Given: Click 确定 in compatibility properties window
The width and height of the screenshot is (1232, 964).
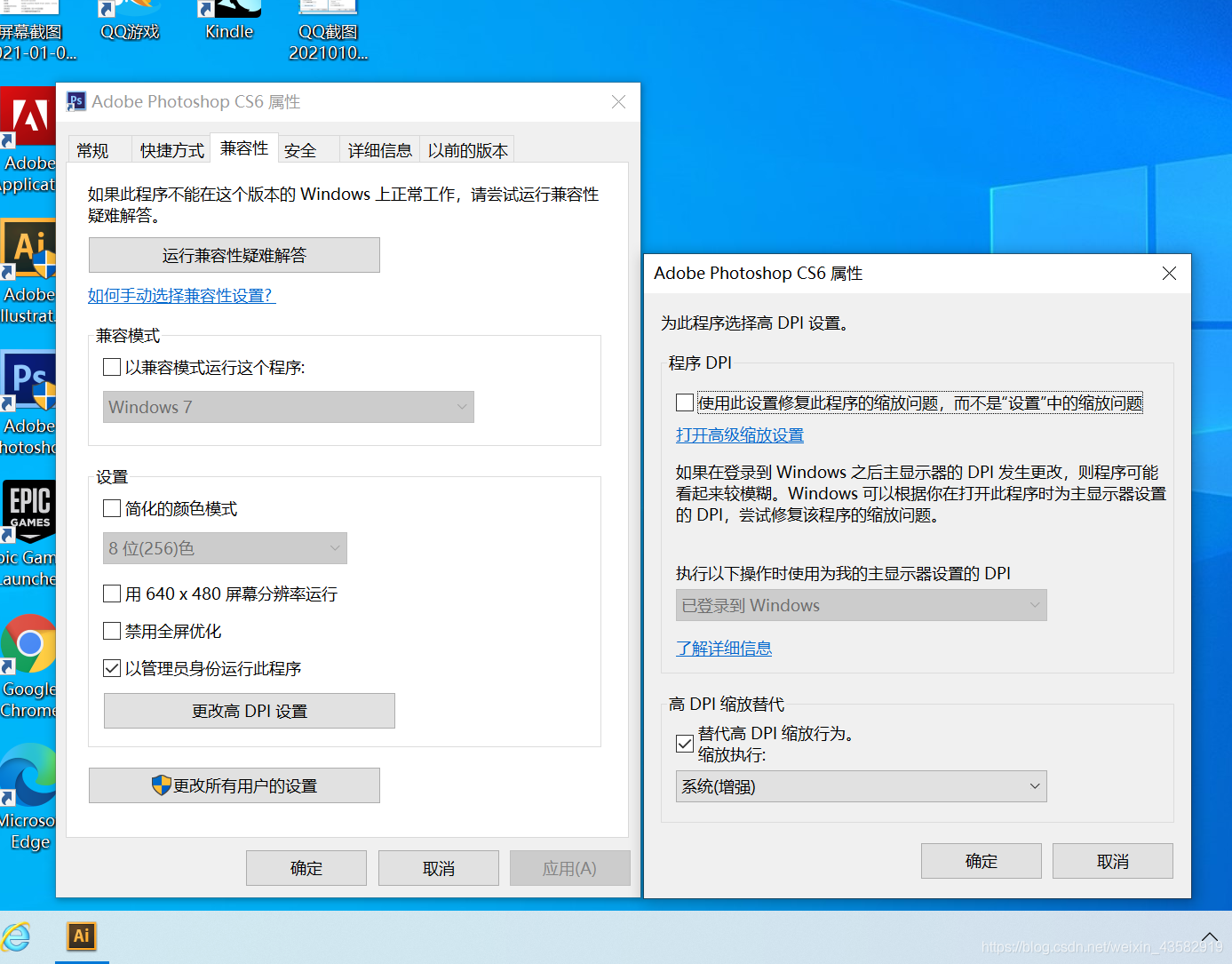Looking at the screenshot, I should tap(306, 868).
